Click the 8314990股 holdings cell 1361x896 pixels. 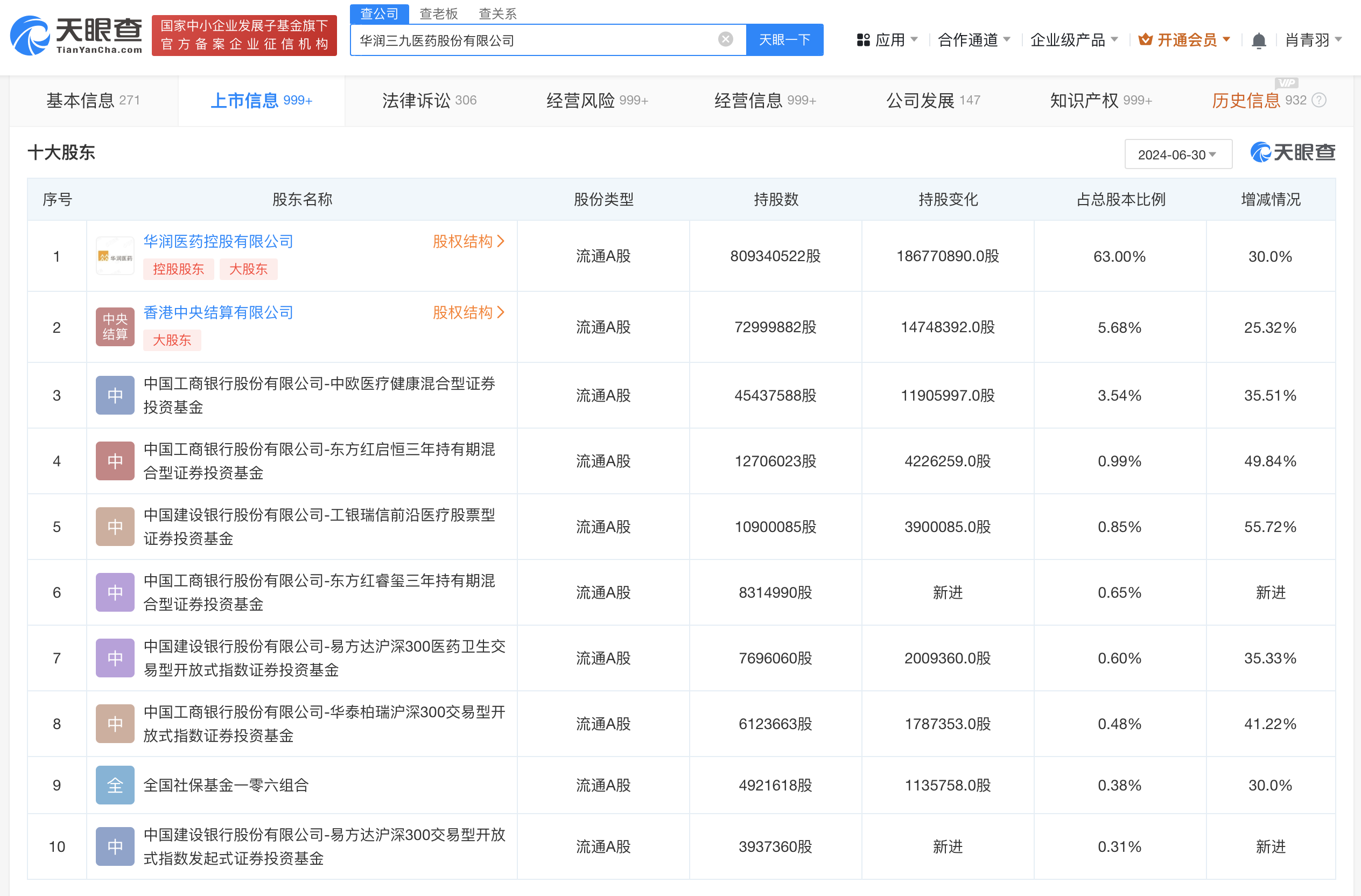click(x=775, y=592)
